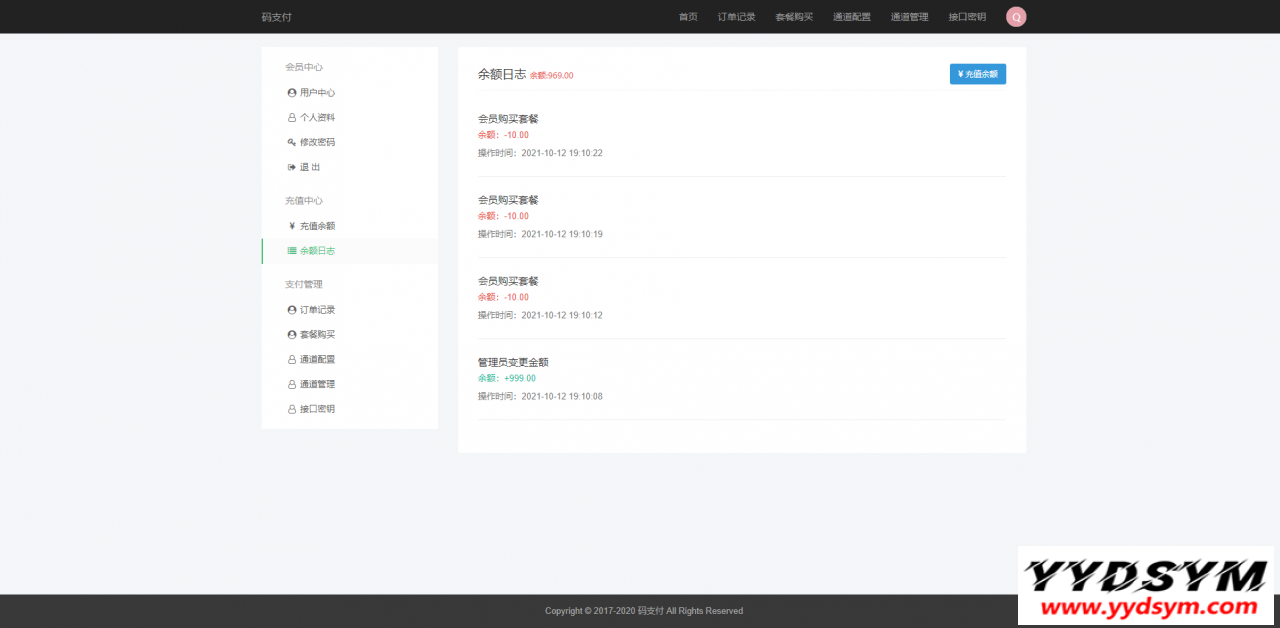Click the 码支付 brand logo link
The height and width of the screenshot is (628, 1280).
point(276,17)
